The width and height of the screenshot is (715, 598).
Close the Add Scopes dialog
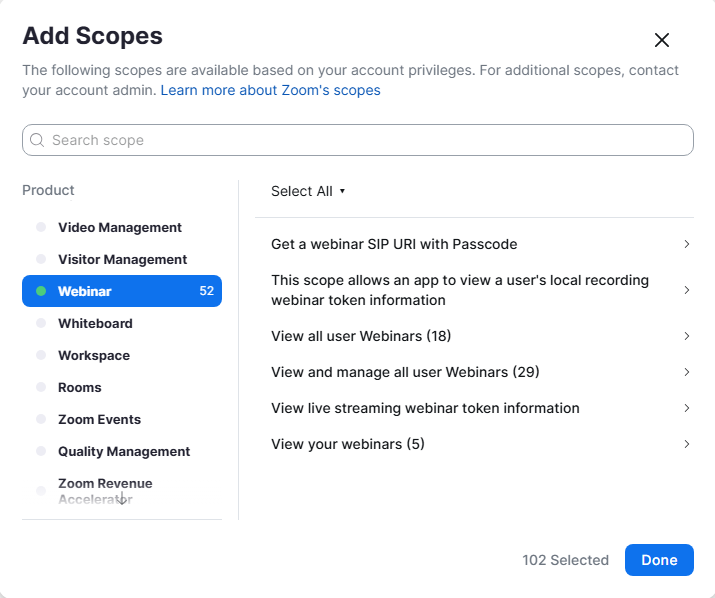click(x=661, y=40)
